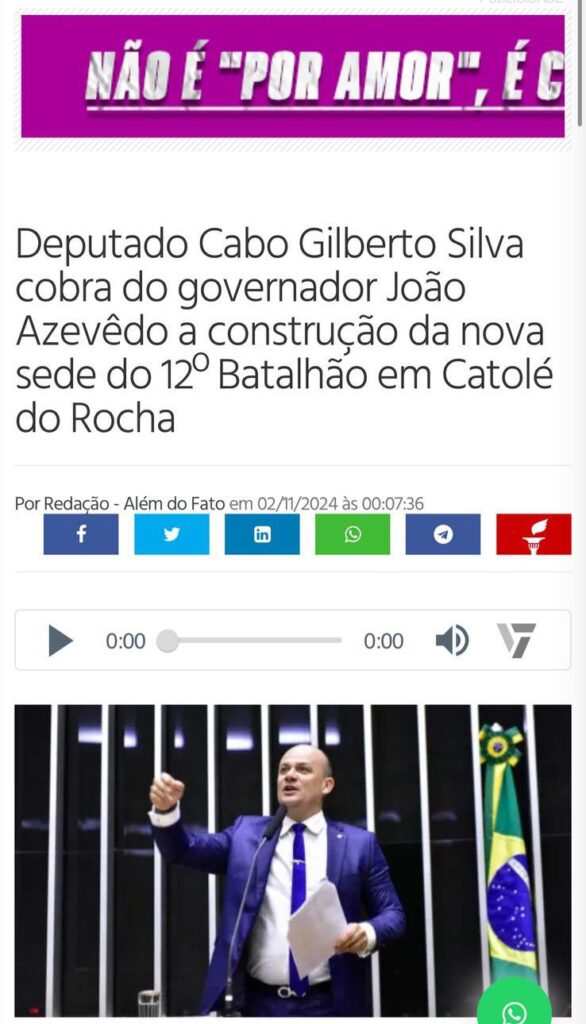This screenshot has width=586, height=1024.
Task: Share via the green WhatsApp button
Action: pos(353,534)
